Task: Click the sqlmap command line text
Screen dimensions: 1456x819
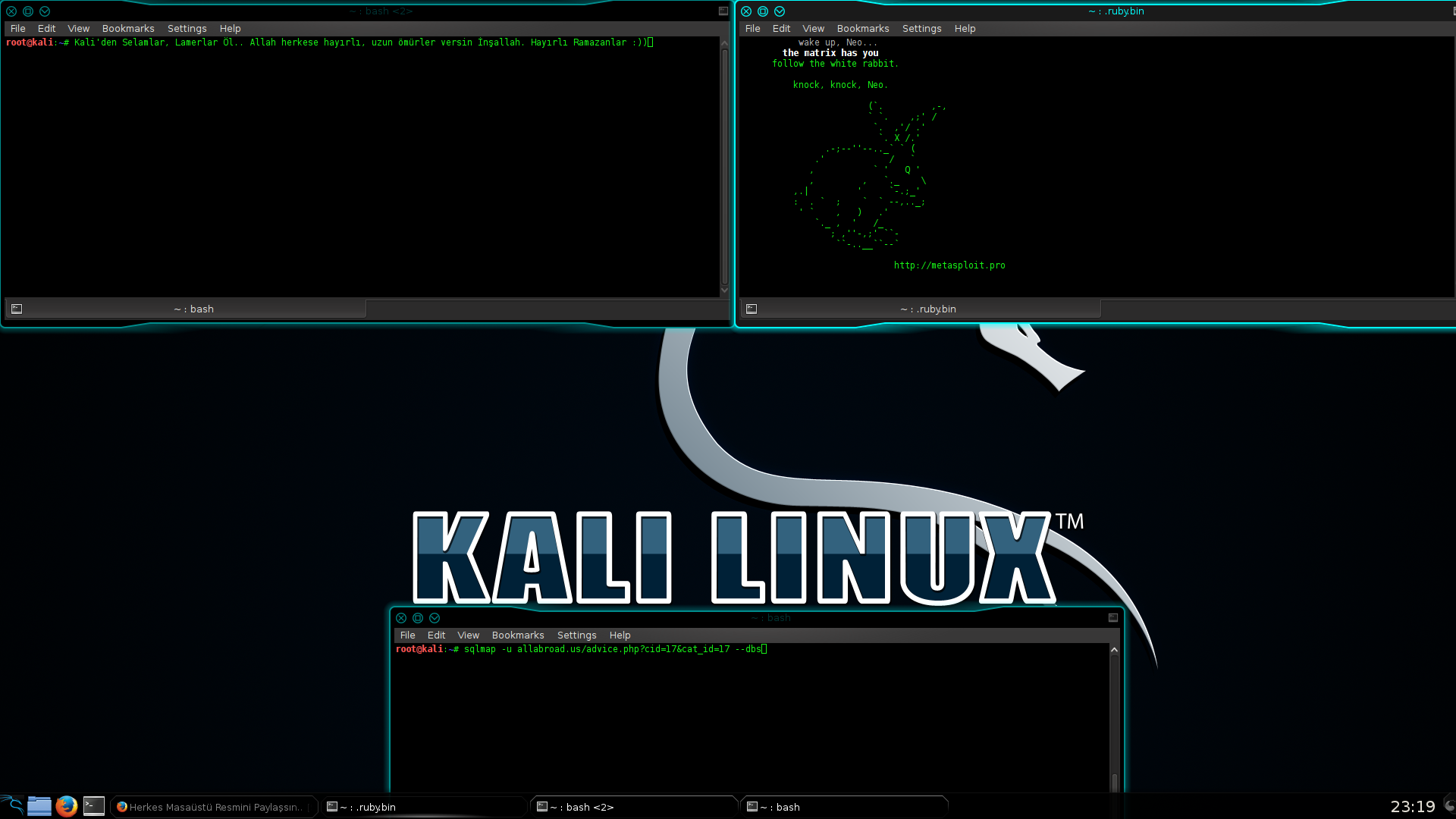Action: tap(612, 649)
